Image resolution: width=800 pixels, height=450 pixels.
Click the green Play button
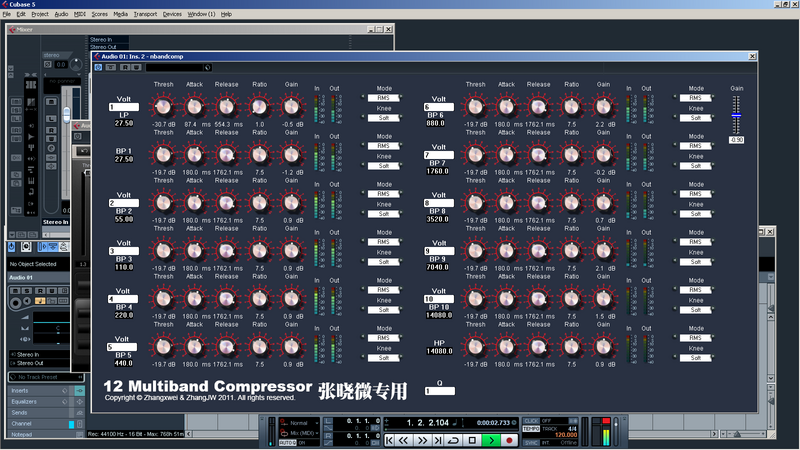pyautogui.click(x=493, y=439)
